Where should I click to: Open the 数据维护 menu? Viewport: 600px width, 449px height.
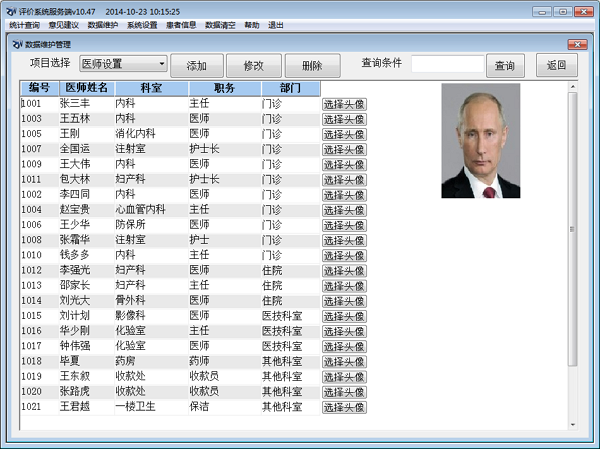(x=103, y=25)
